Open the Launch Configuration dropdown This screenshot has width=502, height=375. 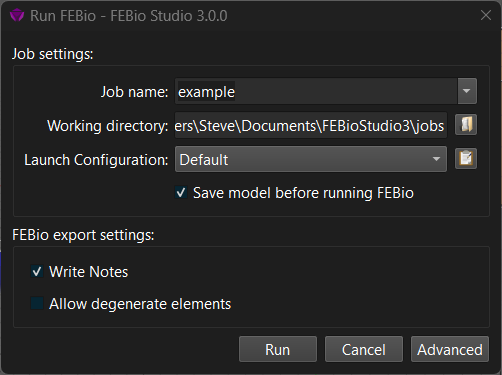pos(311,159)
